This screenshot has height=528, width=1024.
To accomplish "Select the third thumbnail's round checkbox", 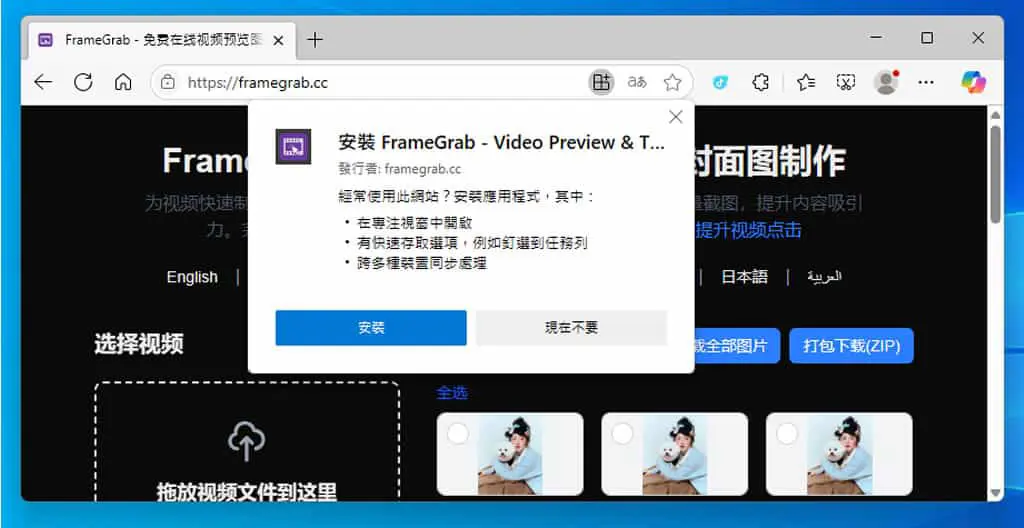I will 787,433.
